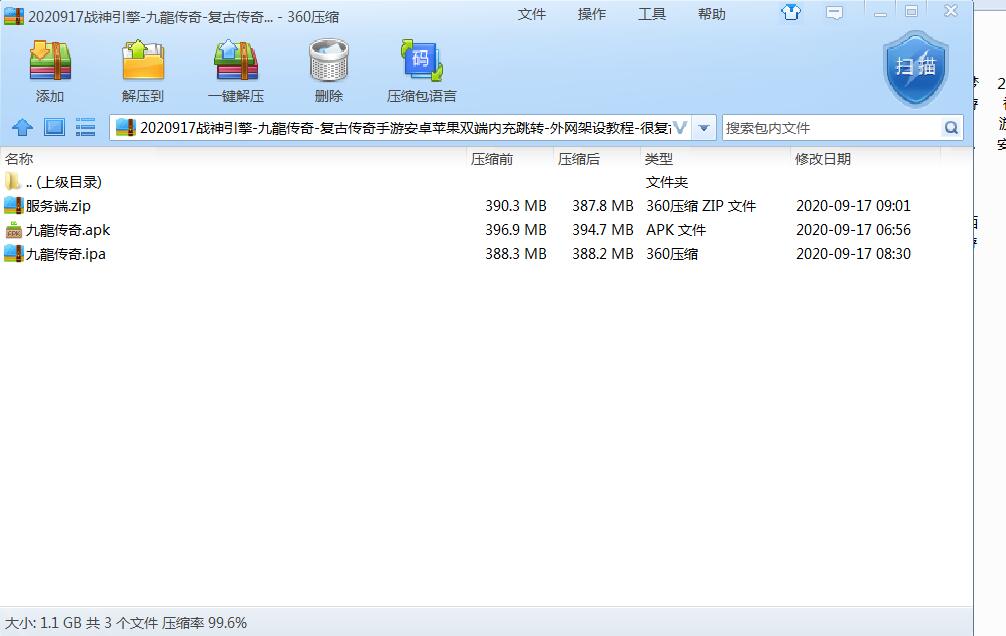
Task: Switch to detailed list view mode
Action: 86,128
